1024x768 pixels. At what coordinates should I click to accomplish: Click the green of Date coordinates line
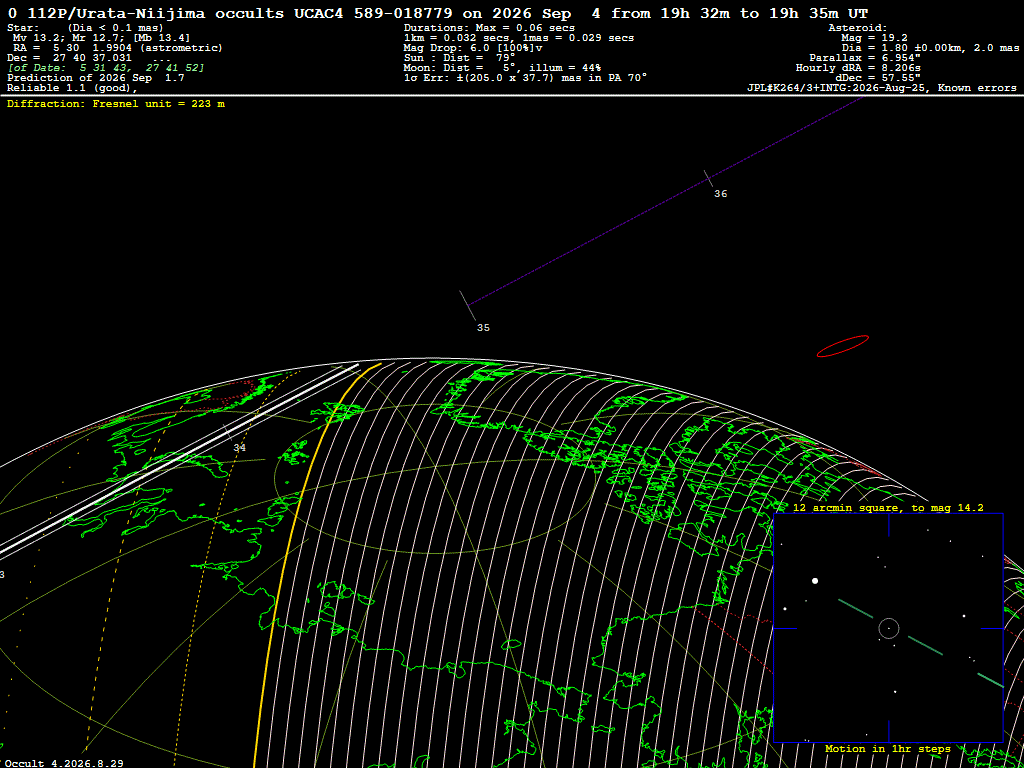(106, 68)
